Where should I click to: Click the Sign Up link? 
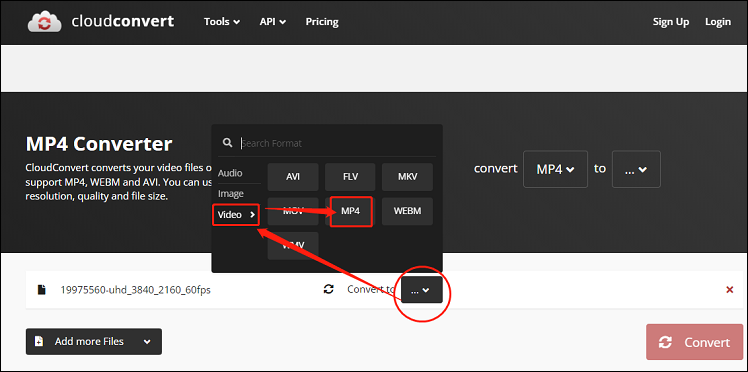[671, 22]
